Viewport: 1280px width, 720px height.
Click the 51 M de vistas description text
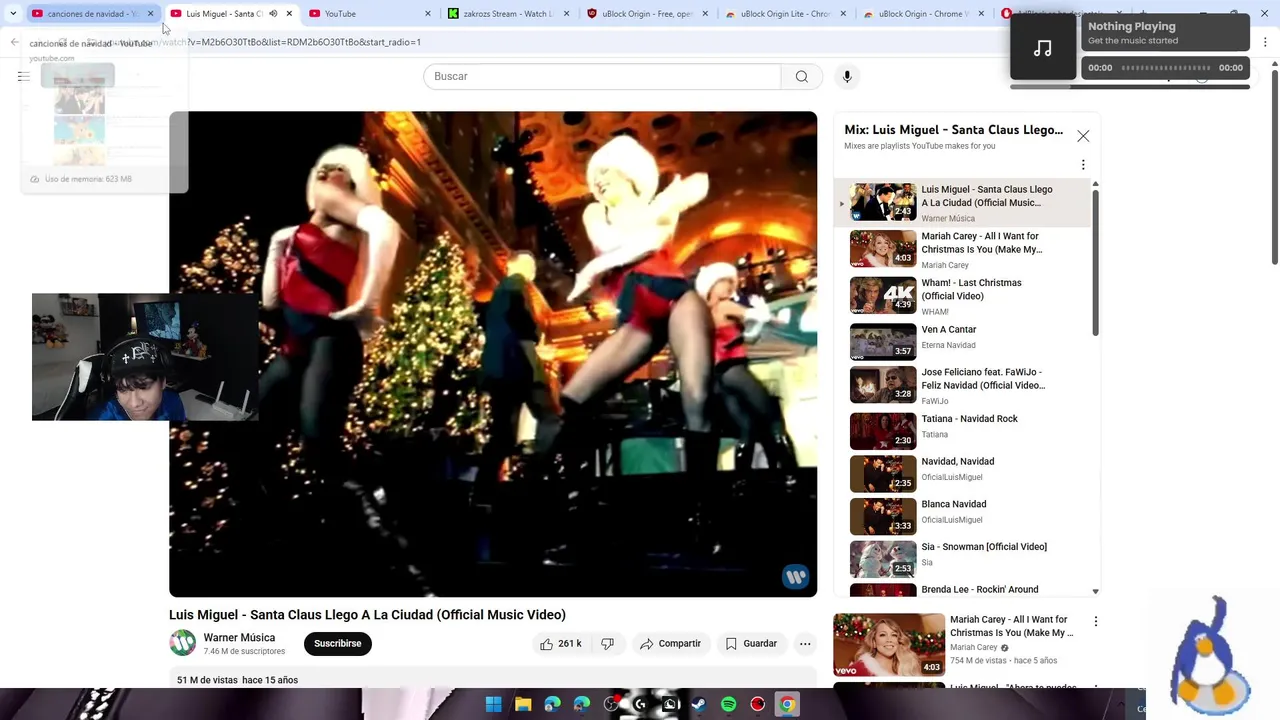(237, 680)
